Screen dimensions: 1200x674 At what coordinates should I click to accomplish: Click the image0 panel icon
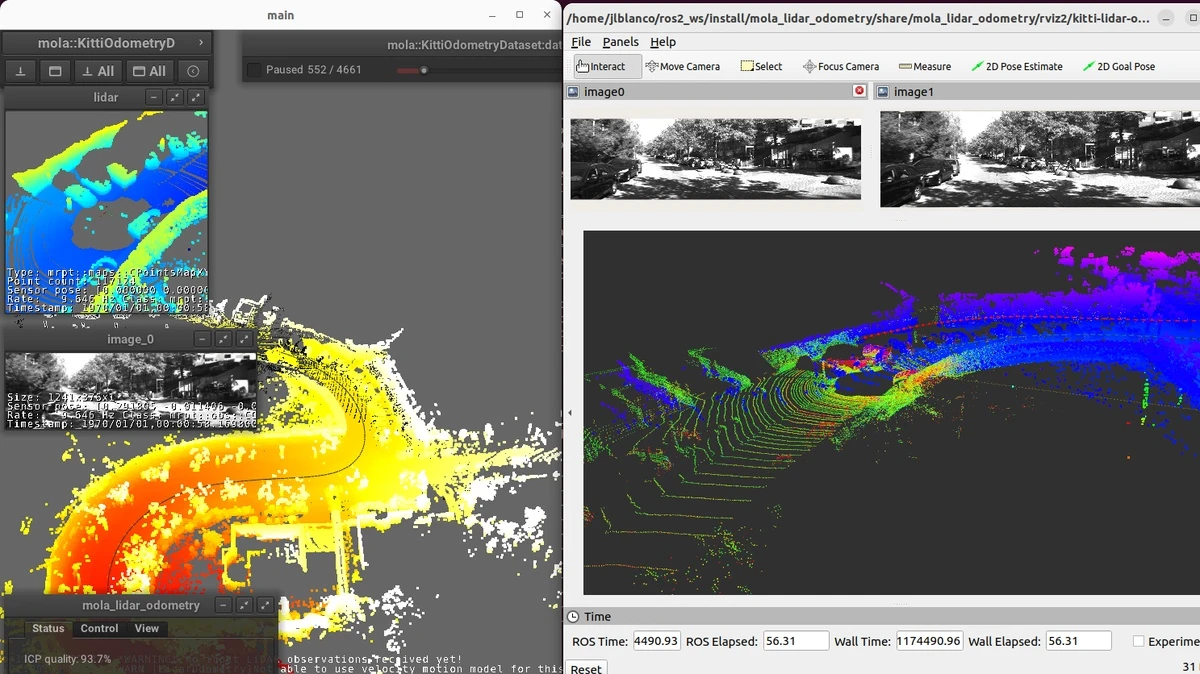pos(573,91)
